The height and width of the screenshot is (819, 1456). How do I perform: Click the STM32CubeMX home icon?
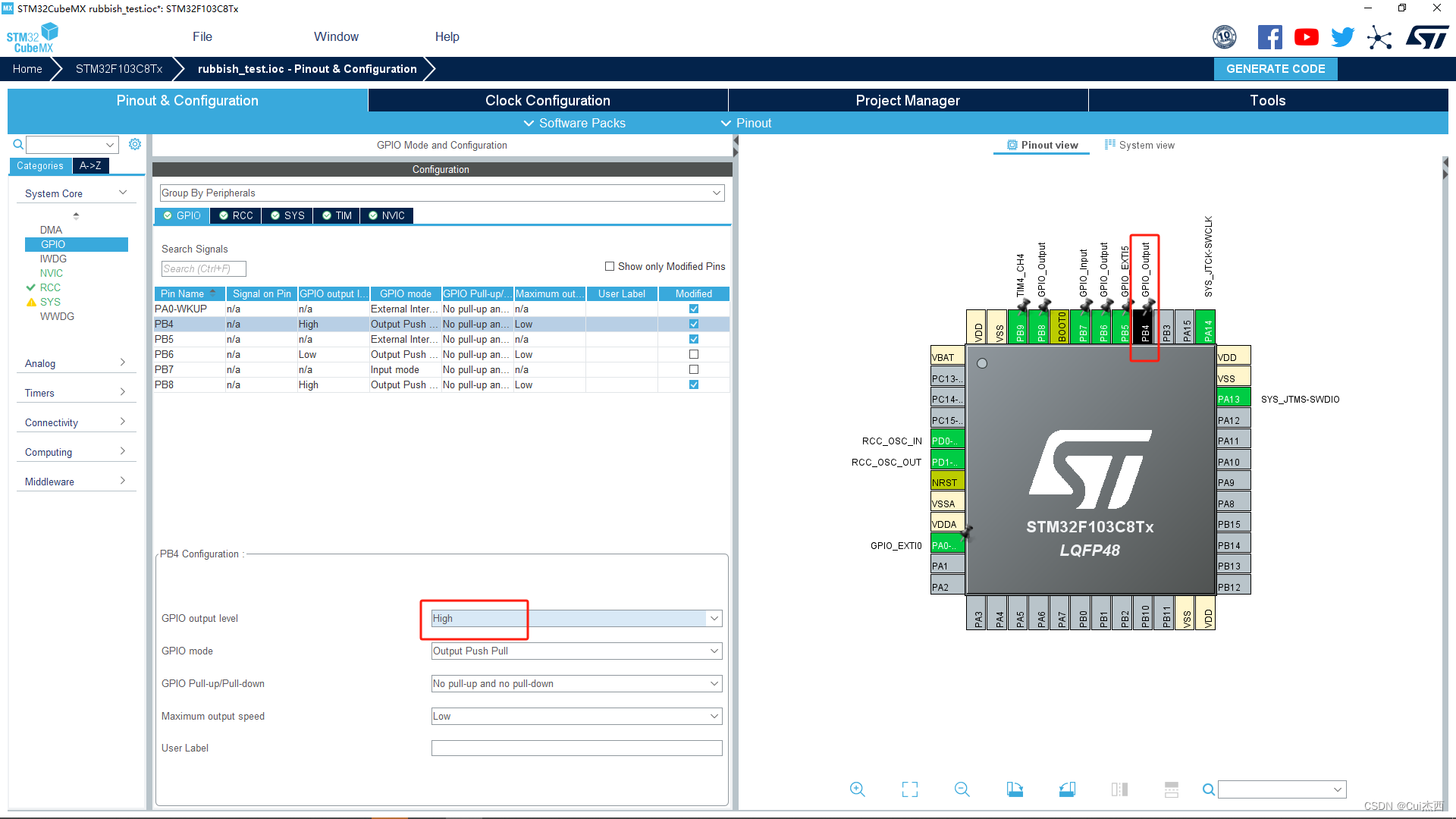tap(26, 68)
